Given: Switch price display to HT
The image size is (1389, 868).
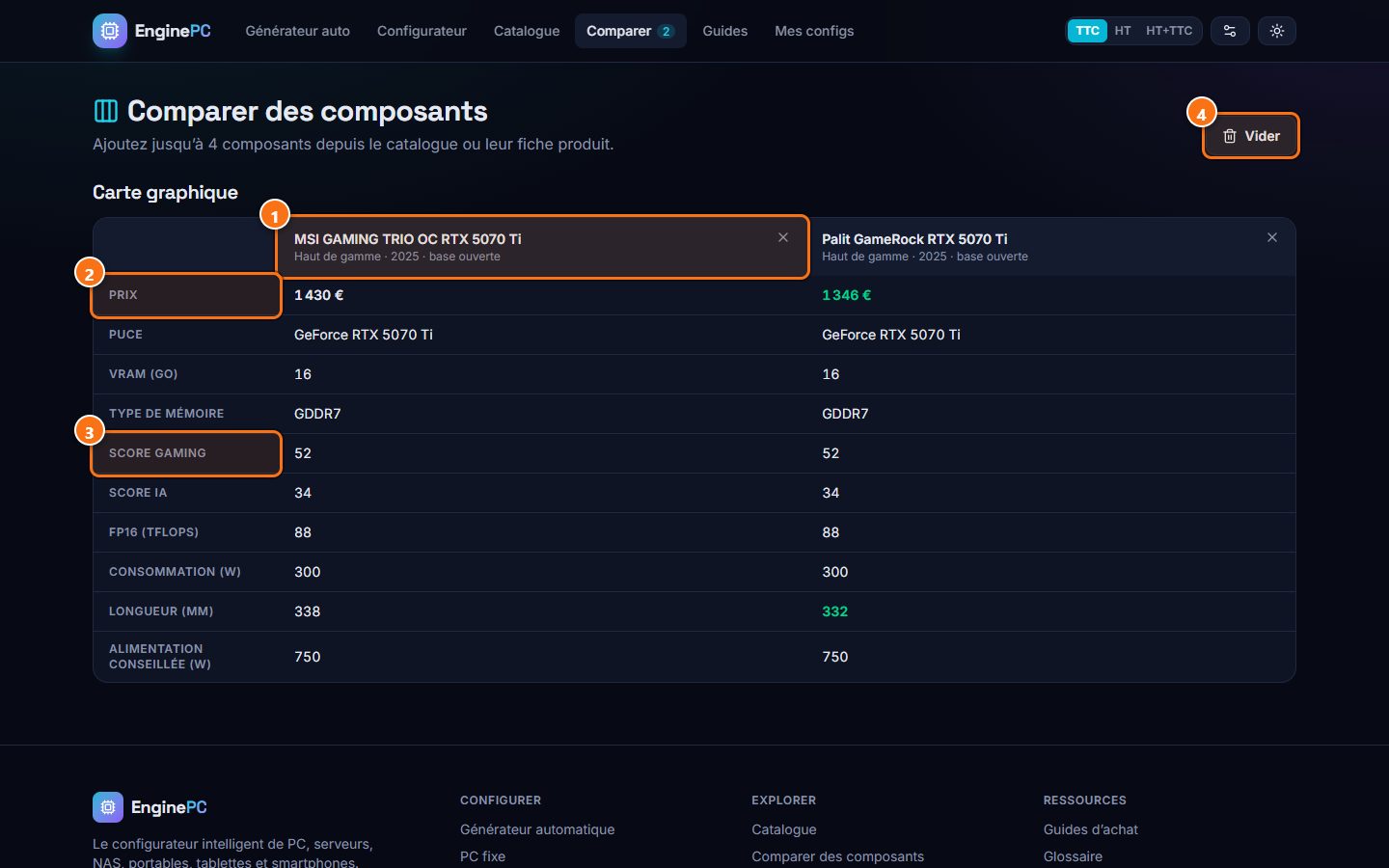Looking at the screenshot, I should click(x=1123, y=31).
